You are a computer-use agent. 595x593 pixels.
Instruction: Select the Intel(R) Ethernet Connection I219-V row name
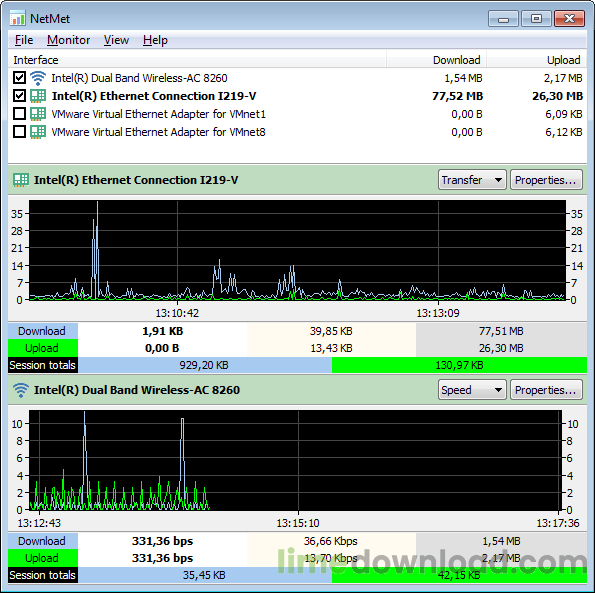tap(154, 96)
